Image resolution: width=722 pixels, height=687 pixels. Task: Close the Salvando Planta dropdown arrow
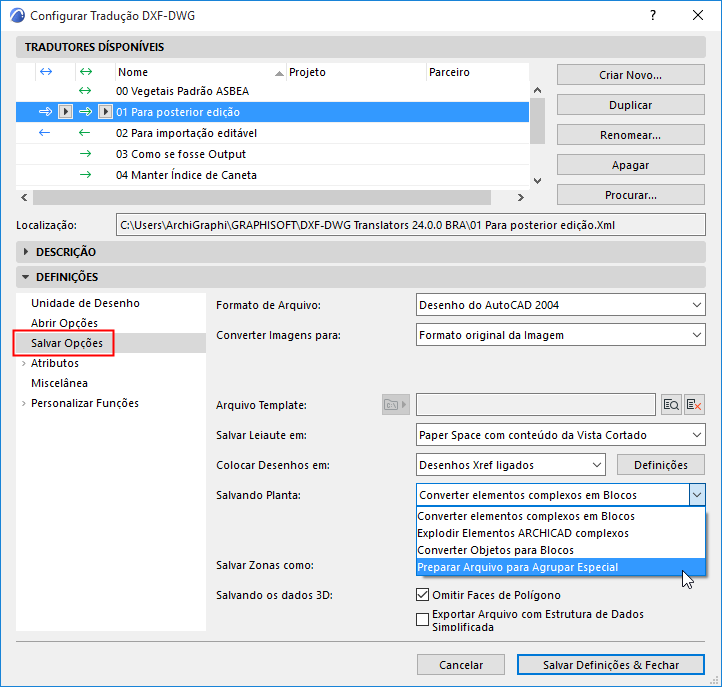coord(697,495)
